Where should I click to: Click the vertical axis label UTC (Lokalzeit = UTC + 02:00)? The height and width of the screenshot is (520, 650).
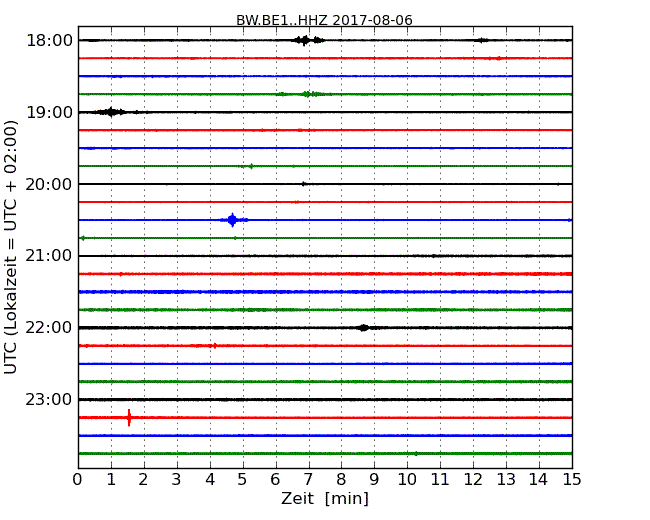coord(11,247)
